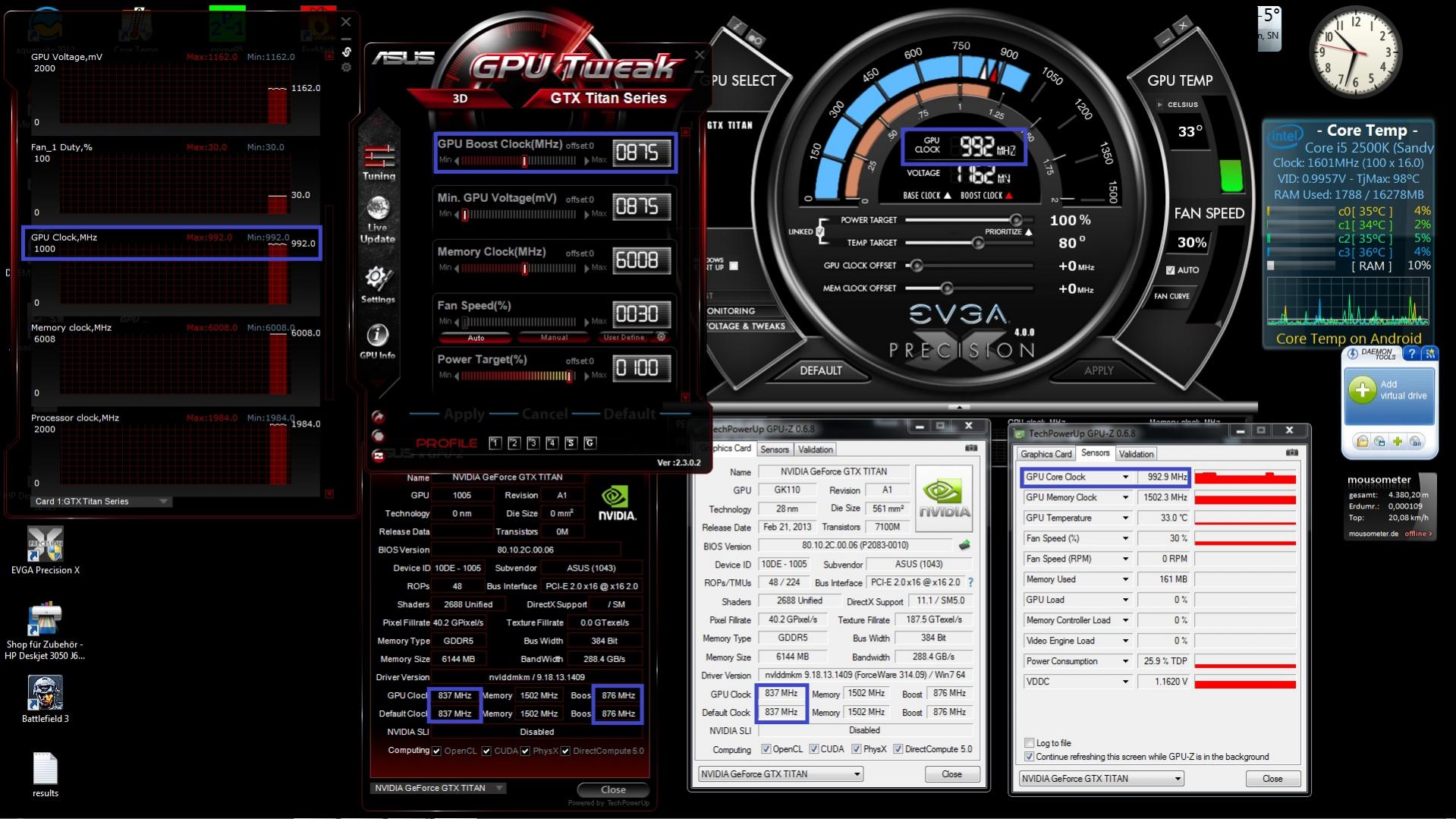Click camera screenshot icon in GPU-Z Sensors window
Image resolution: width=1456 pixels, height=819 pixels.
1292,453
